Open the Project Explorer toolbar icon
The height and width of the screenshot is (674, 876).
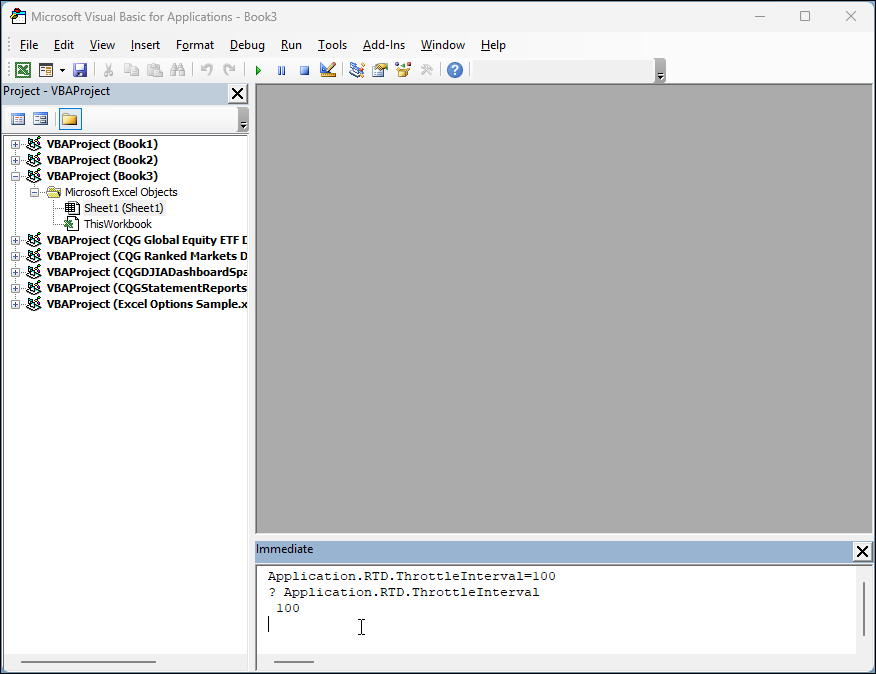(356, 70)
